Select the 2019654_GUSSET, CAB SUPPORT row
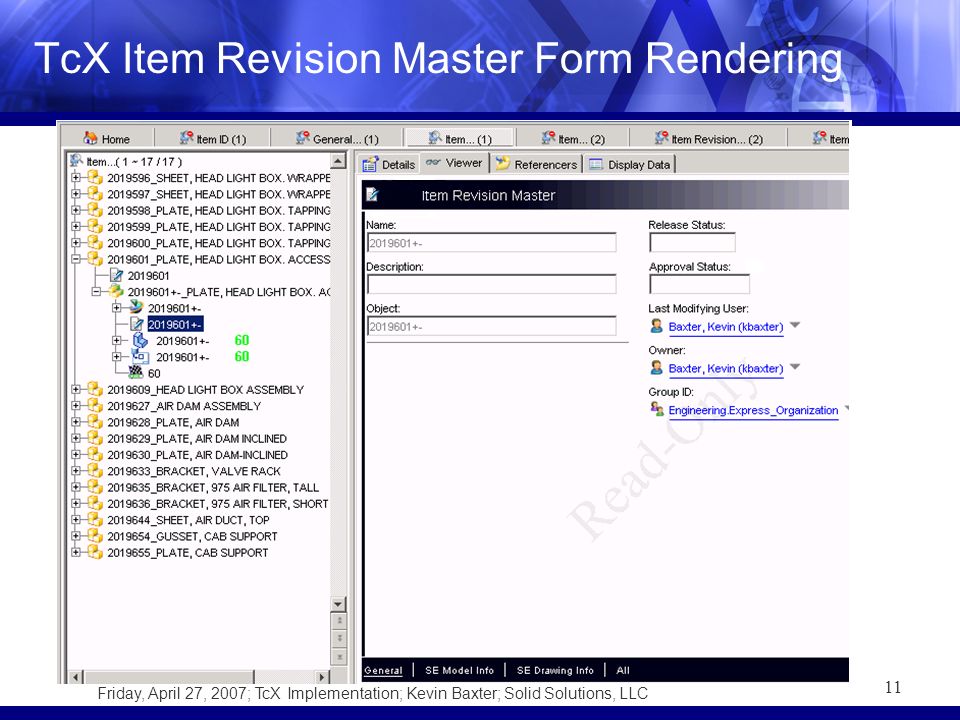Screen dimensions: 960x720 pos(192,536)
